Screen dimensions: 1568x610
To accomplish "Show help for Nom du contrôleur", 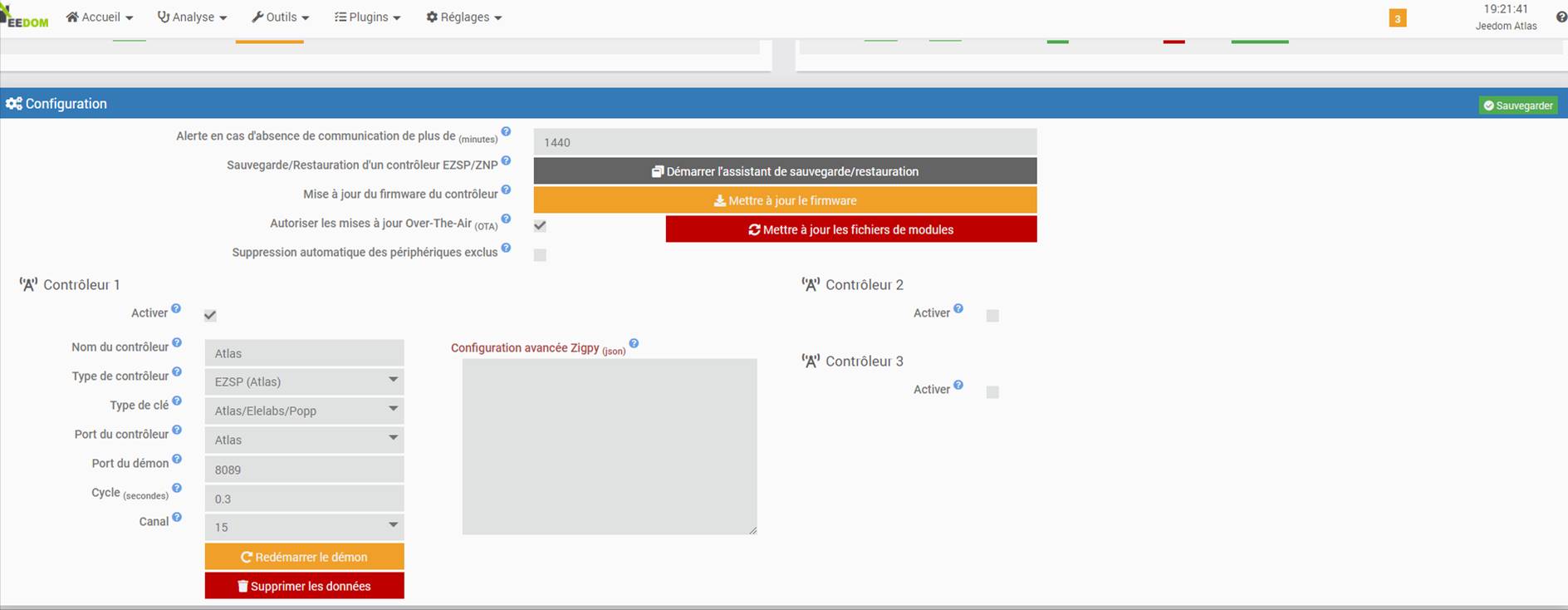I will [177, 342].
